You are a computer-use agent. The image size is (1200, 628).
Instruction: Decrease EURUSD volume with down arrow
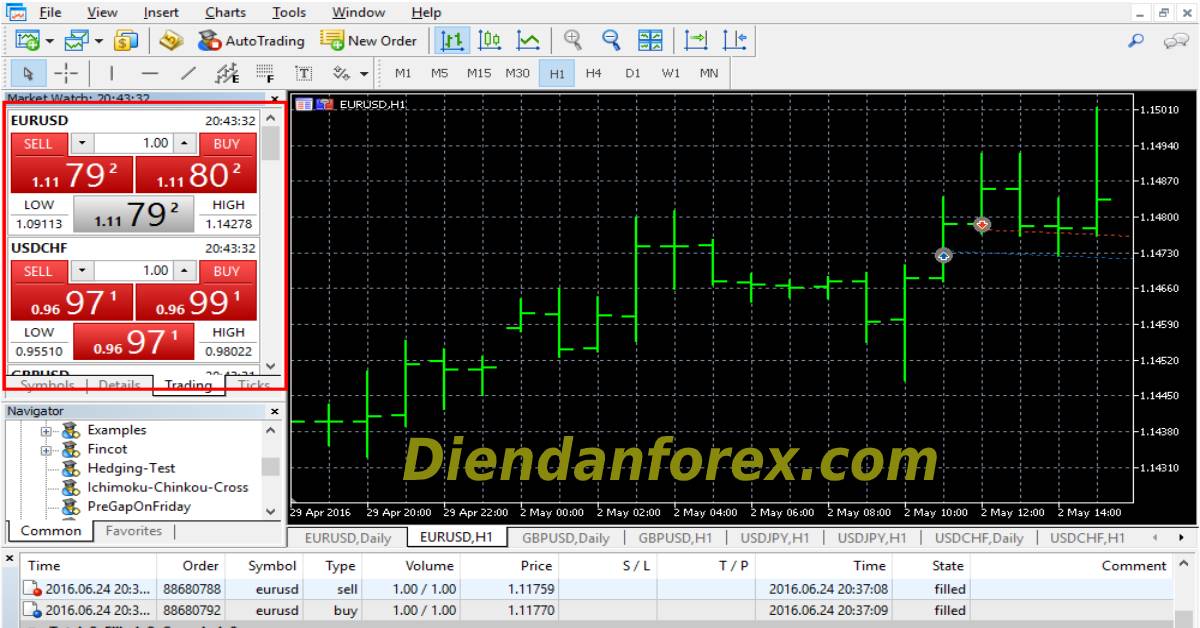pyautogui.click(x=82, y=143)
